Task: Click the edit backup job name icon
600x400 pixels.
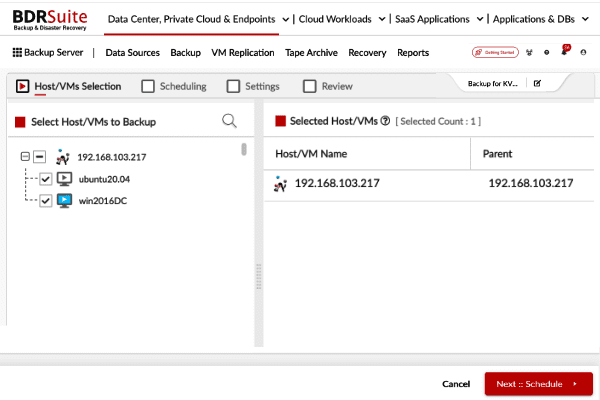Action: (x=537, y=83)
